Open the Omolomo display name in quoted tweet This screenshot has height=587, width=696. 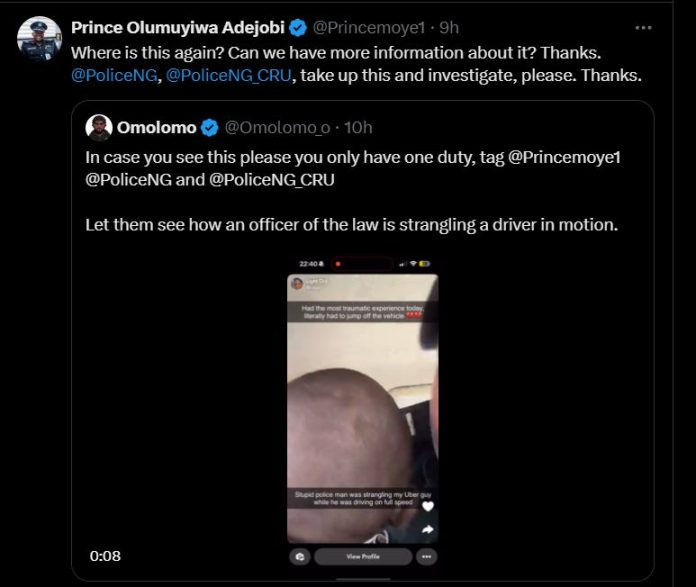(x=157, y=127)
